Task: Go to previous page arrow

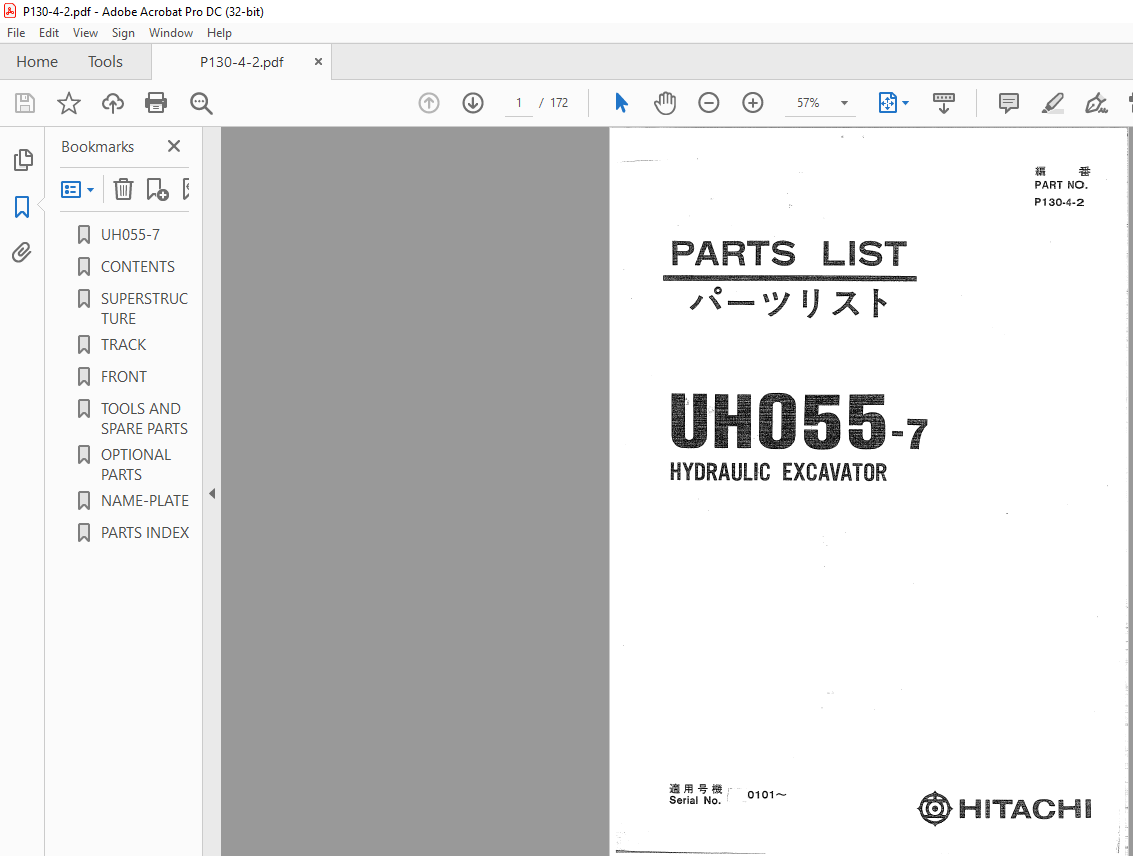Action: coord(429,103)
